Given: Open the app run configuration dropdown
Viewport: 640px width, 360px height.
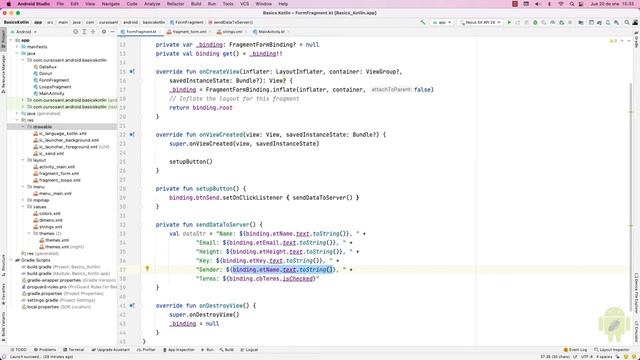Looking at the screenshot, I should [x=442, y=22].
